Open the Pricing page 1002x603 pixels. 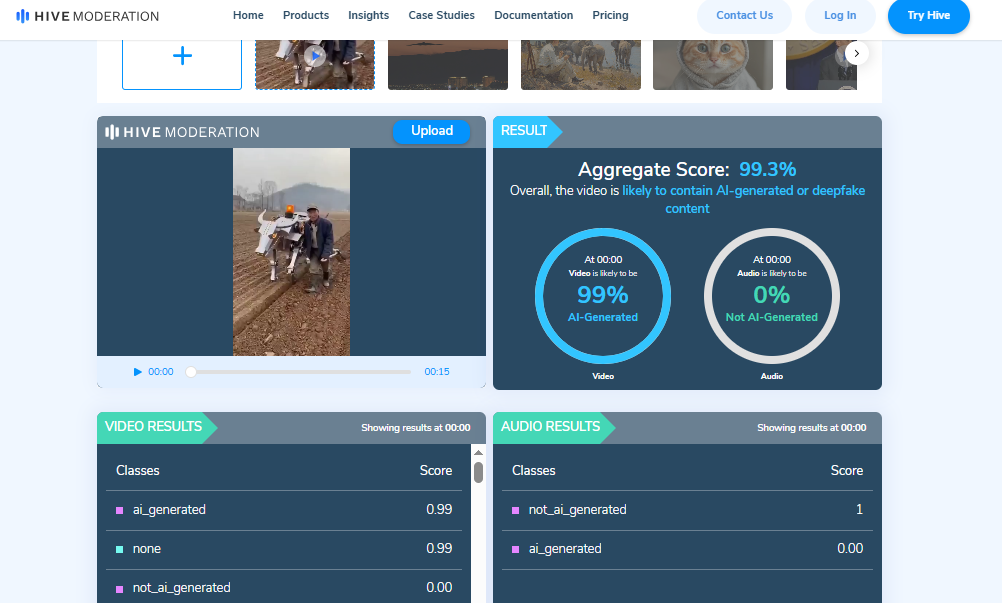pyautogui.click(x=610, y=16)
